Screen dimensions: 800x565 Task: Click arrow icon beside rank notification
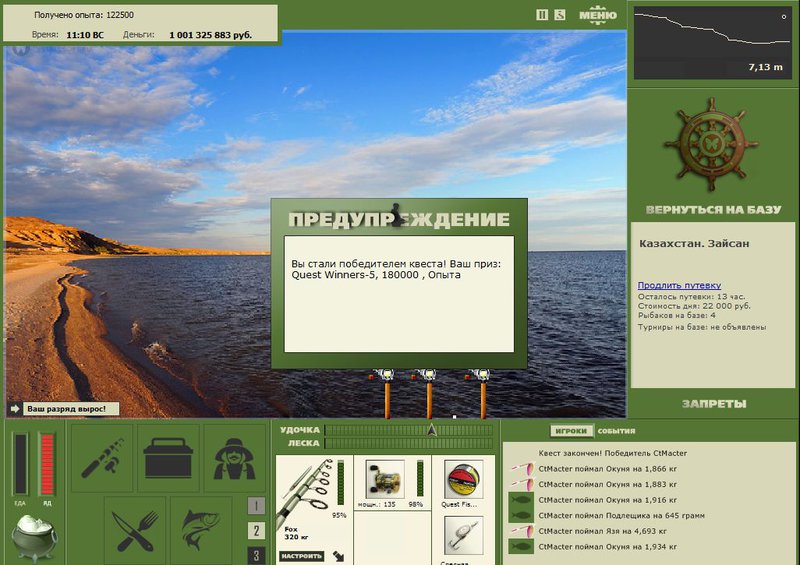point(14,409)
